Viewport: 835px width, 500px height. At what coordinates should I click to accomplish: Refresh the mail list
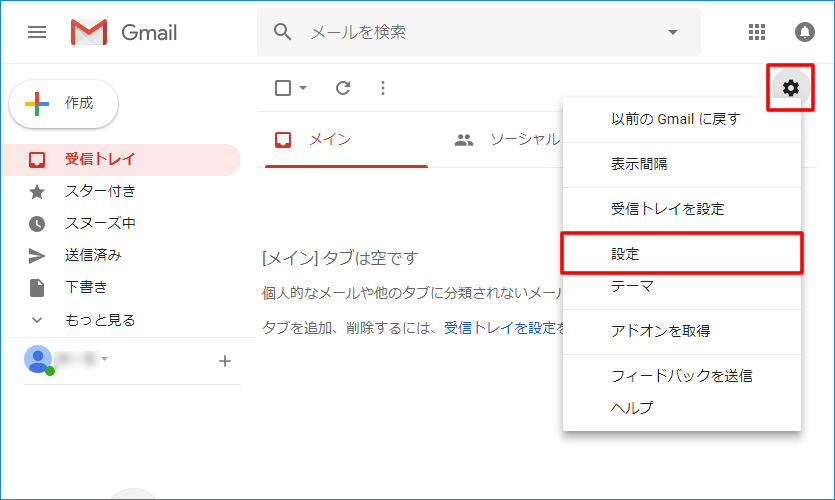tap(343, 88)
